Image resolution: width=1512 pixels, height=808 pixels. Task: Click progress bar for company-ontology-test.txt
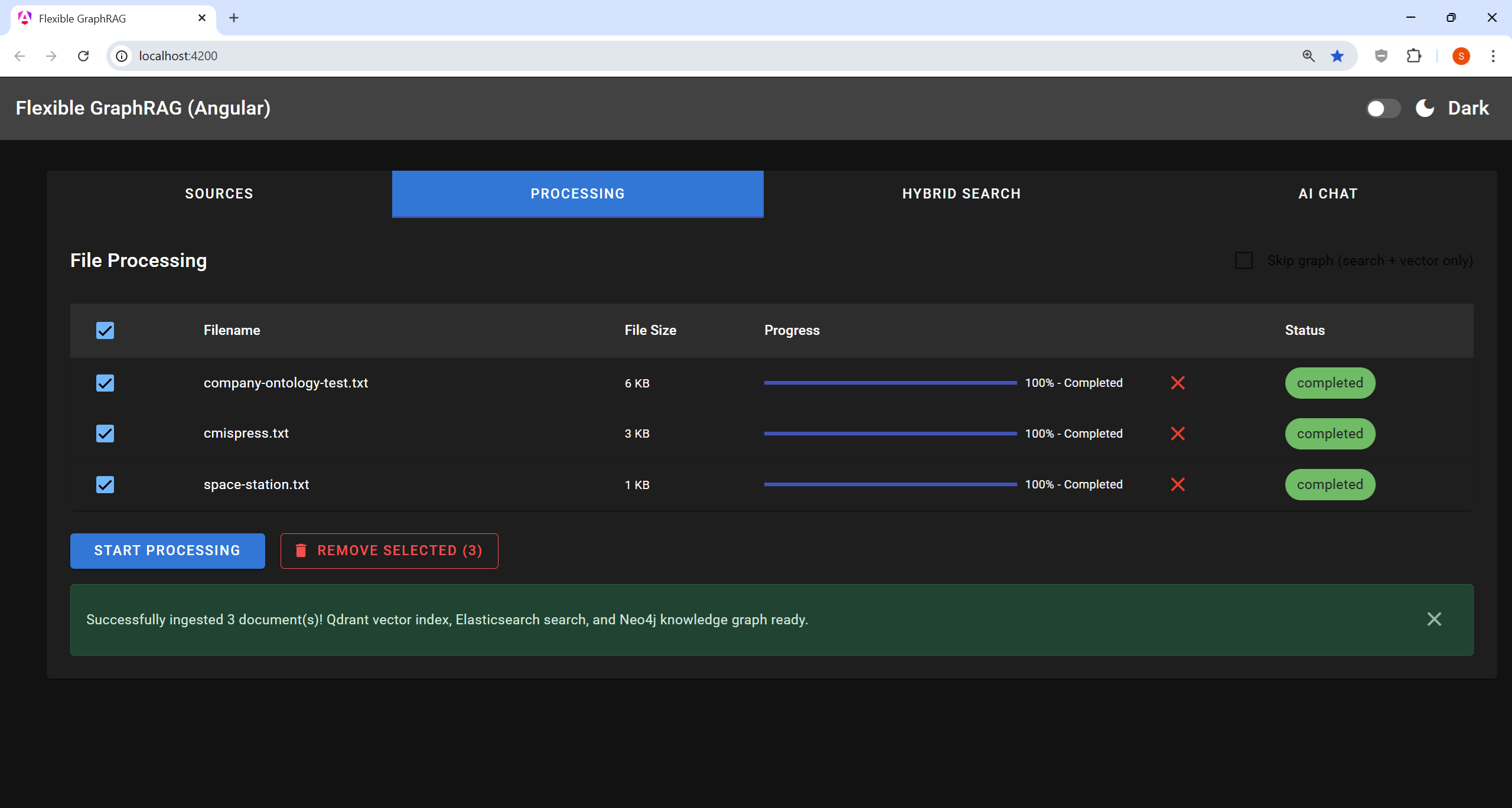click(x=890, y=383)
